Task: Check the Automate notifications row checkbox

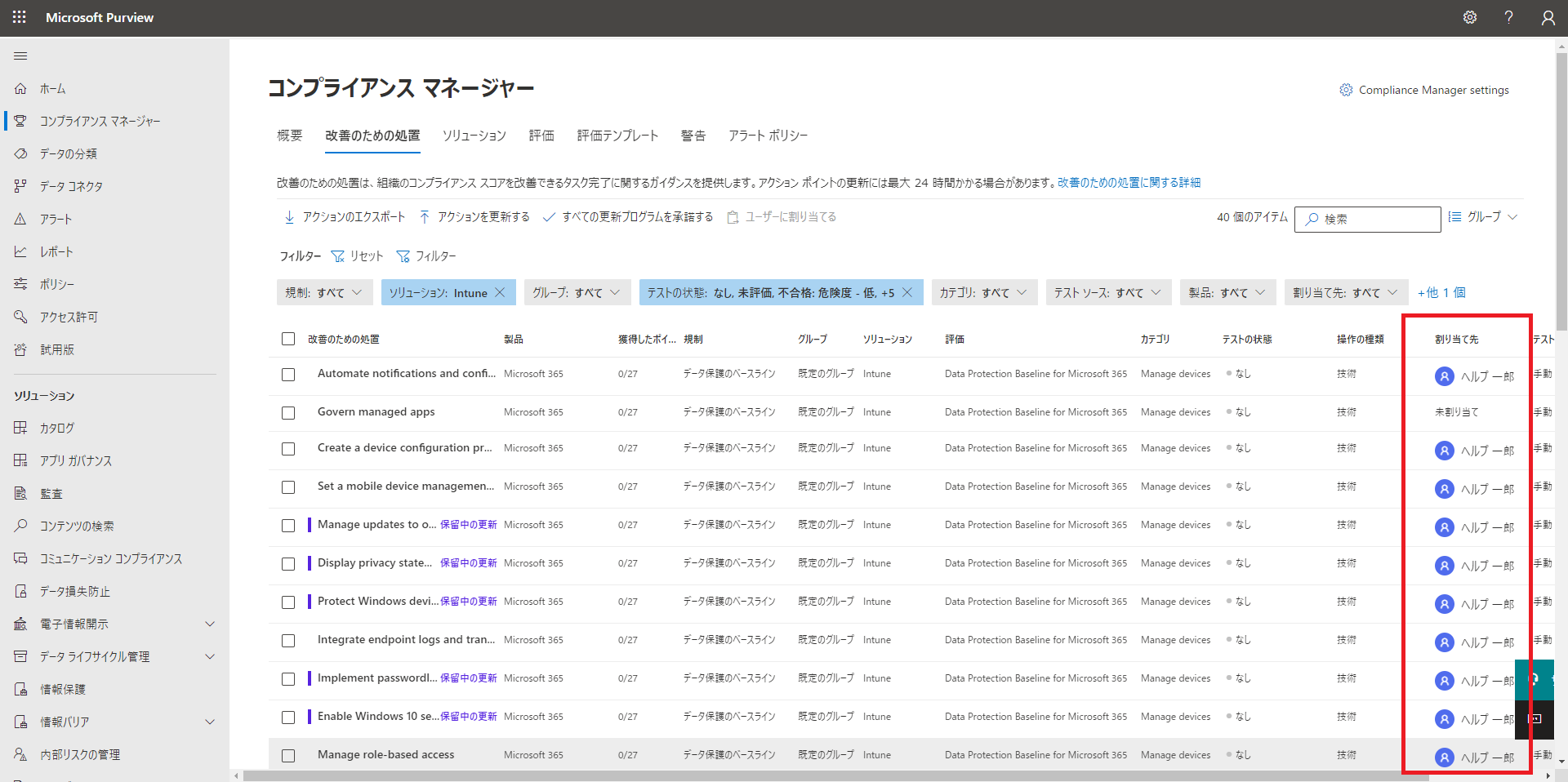Action: click(x=288, y=375)
